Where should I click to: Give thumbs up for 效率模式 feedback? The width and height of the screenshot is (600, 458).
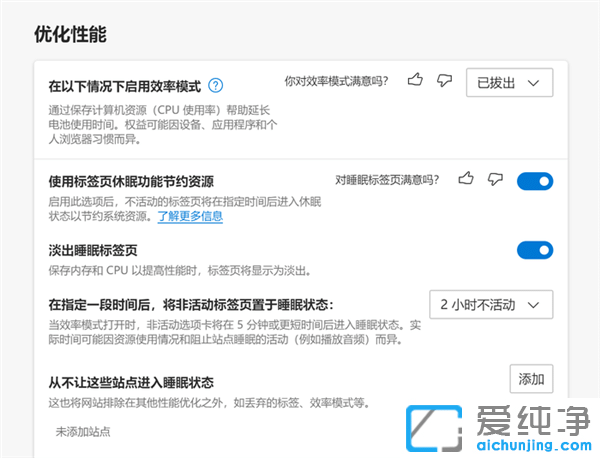(x=416, y=80)
